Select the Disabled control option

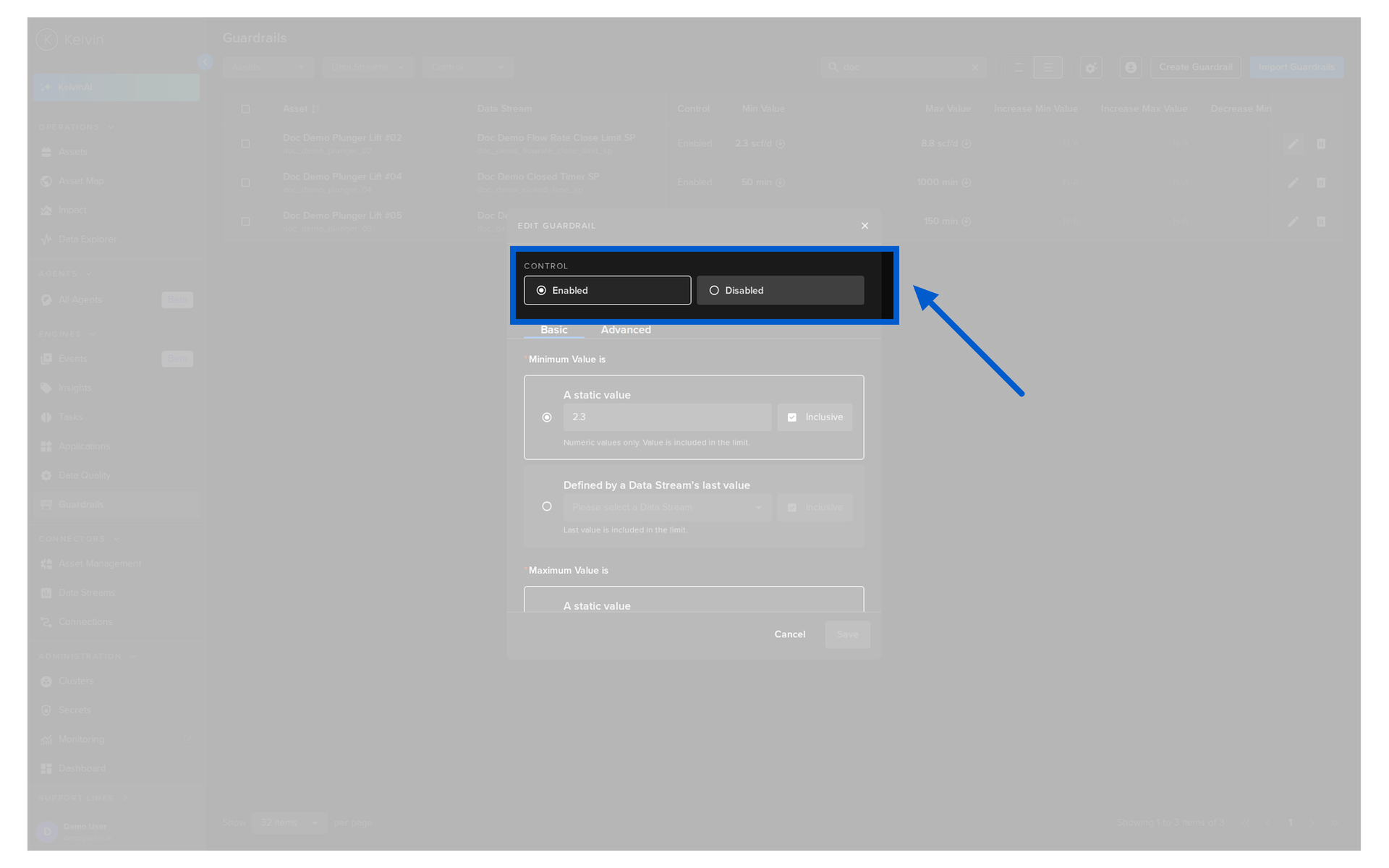tap(780, 290)
